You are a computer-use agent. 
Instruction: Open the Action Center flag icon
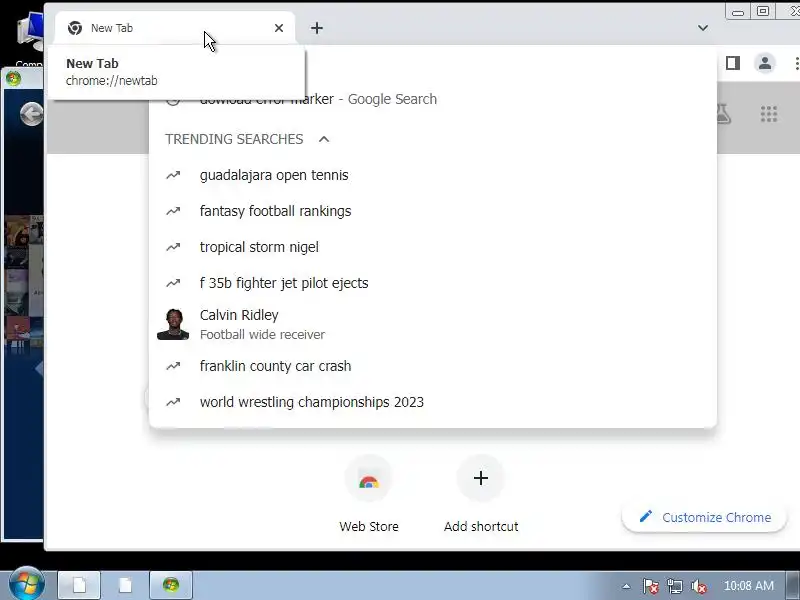[650, 586]
